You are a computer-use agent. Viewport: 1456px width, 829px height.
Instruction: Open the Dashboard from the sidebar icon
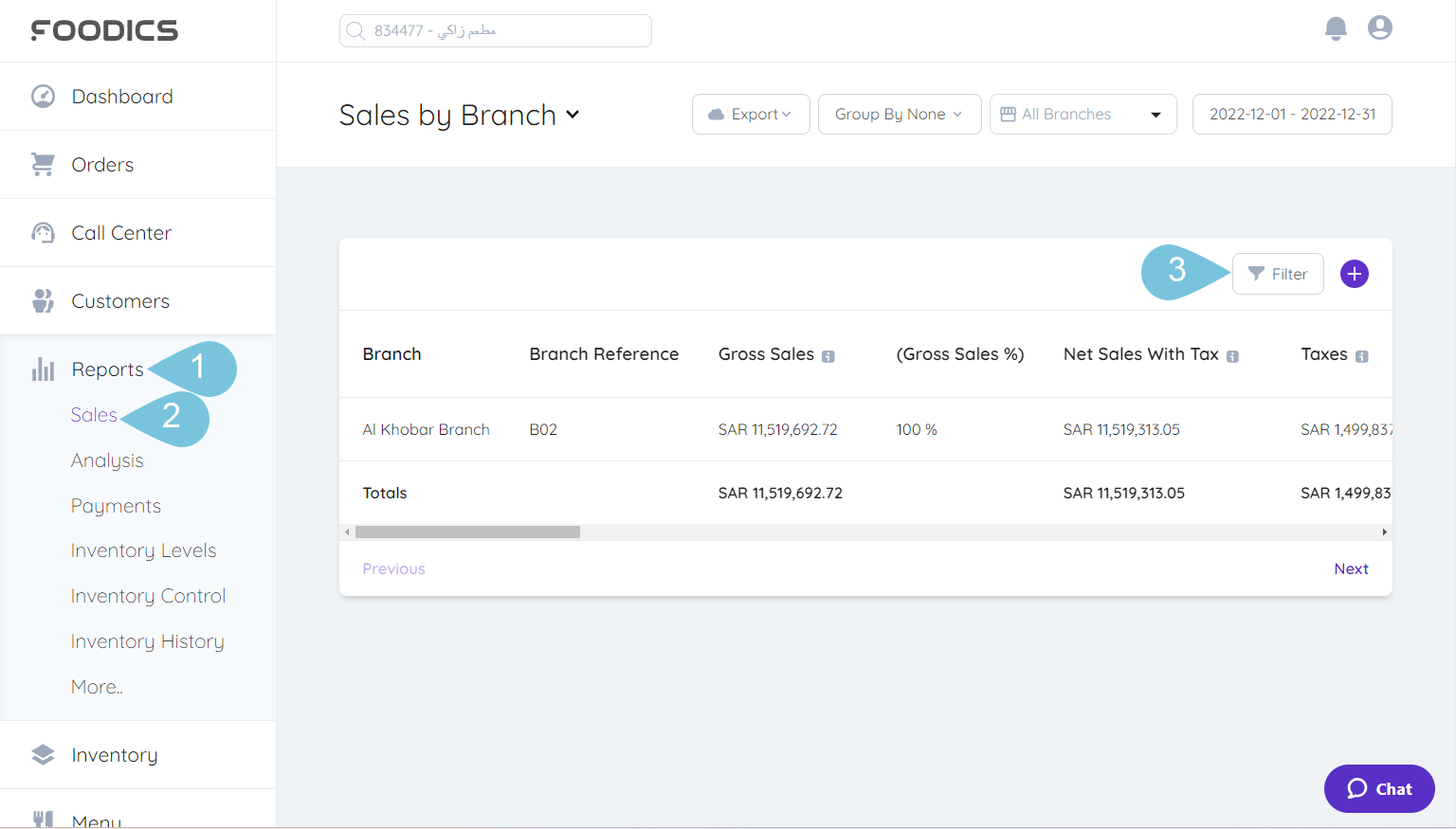point(43,96)
